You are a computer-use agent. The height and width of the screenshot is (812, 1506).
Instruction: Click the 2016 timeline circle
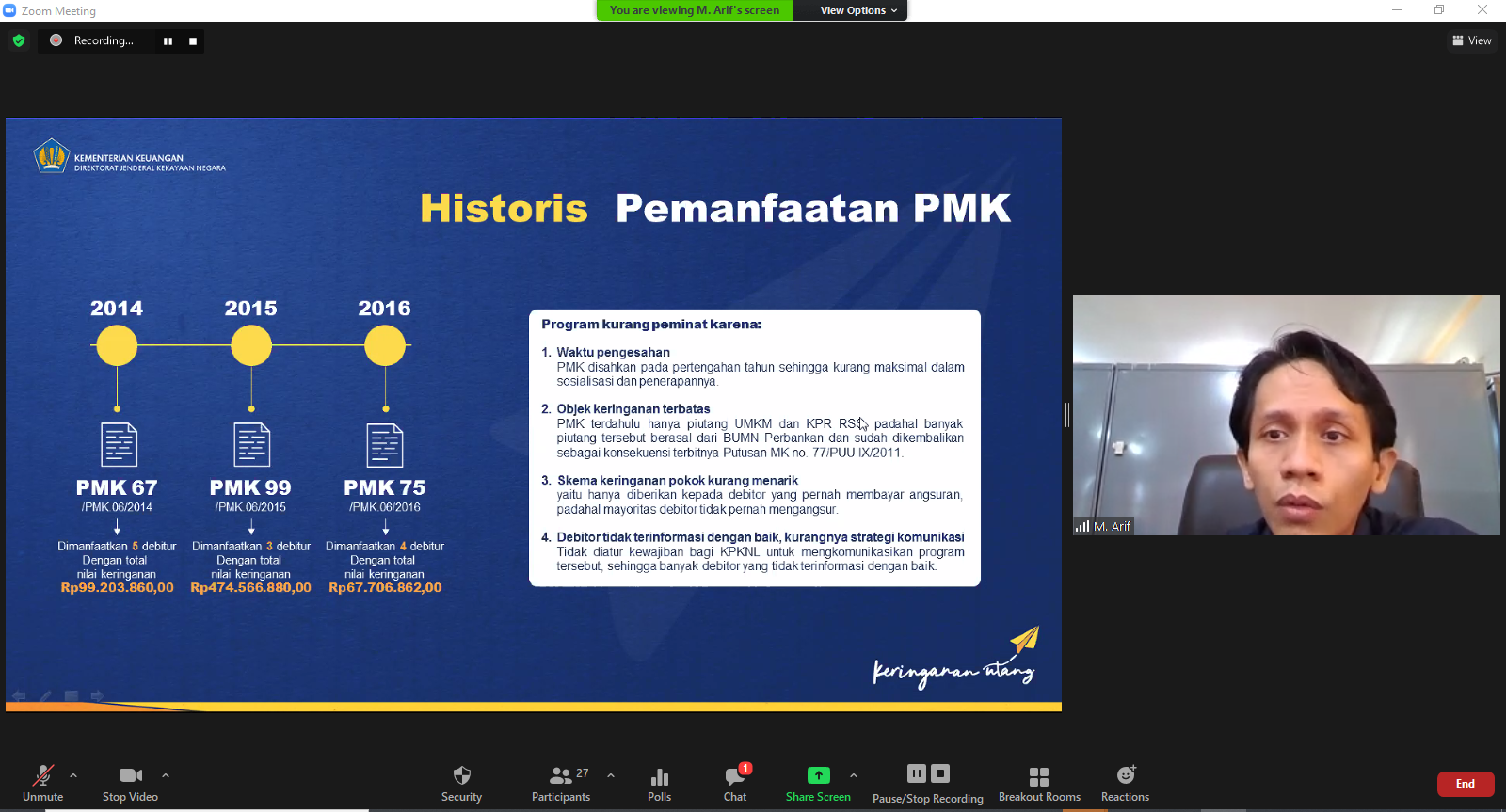click(385, 345)
